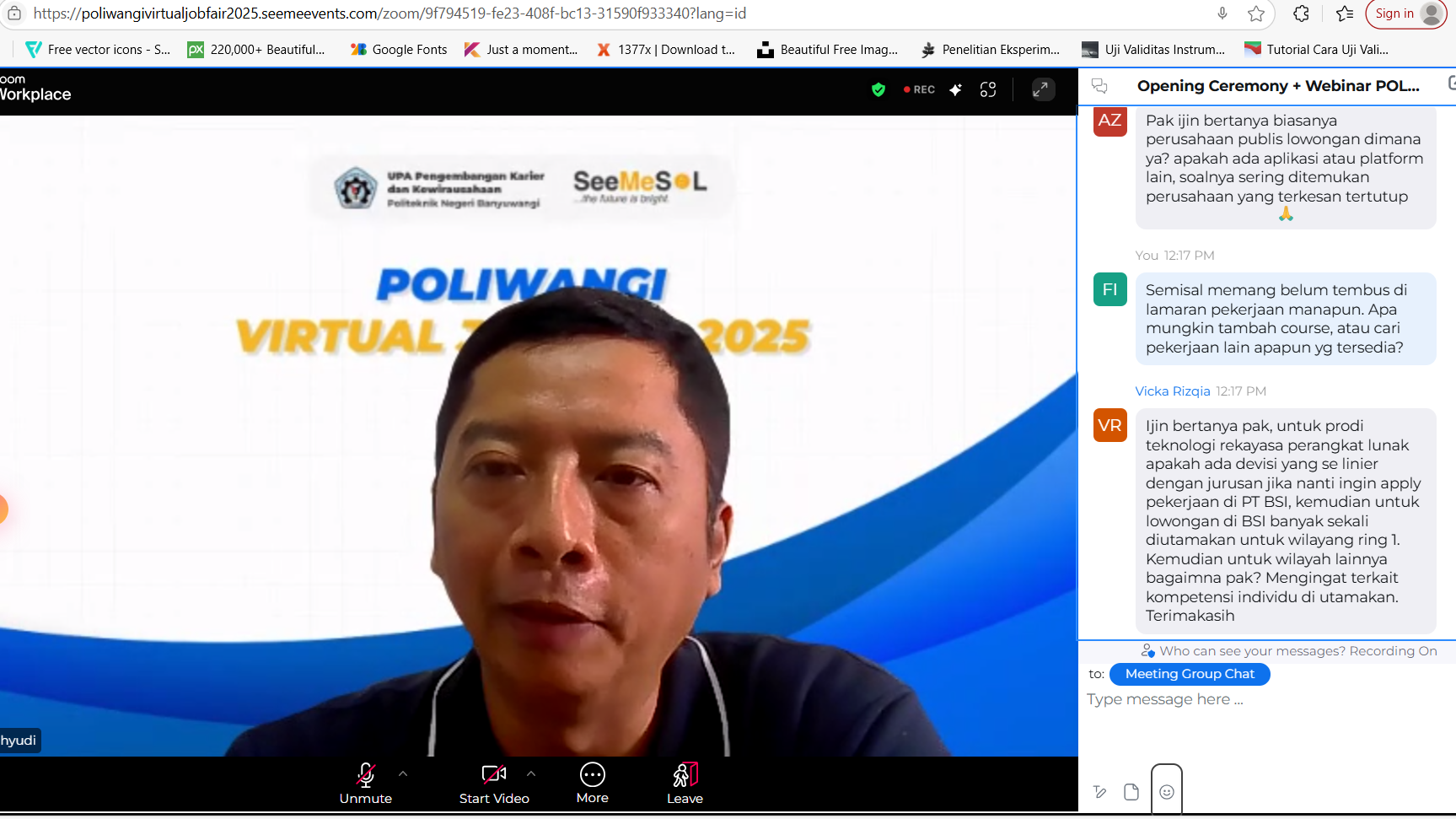This screenshot has height=819, width=1456.
Task: Click the VR avatar in chat
Action: tap(1110, 425)
